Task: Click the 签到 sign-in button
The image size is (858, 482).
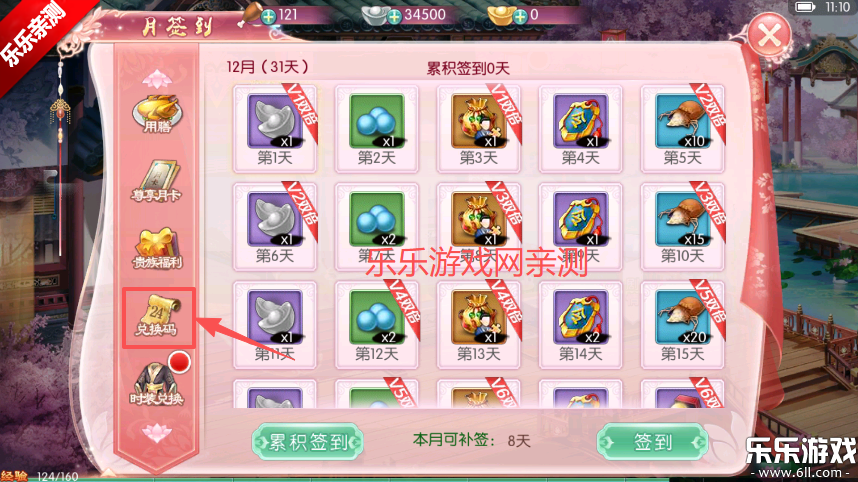Action: point(653,442)
